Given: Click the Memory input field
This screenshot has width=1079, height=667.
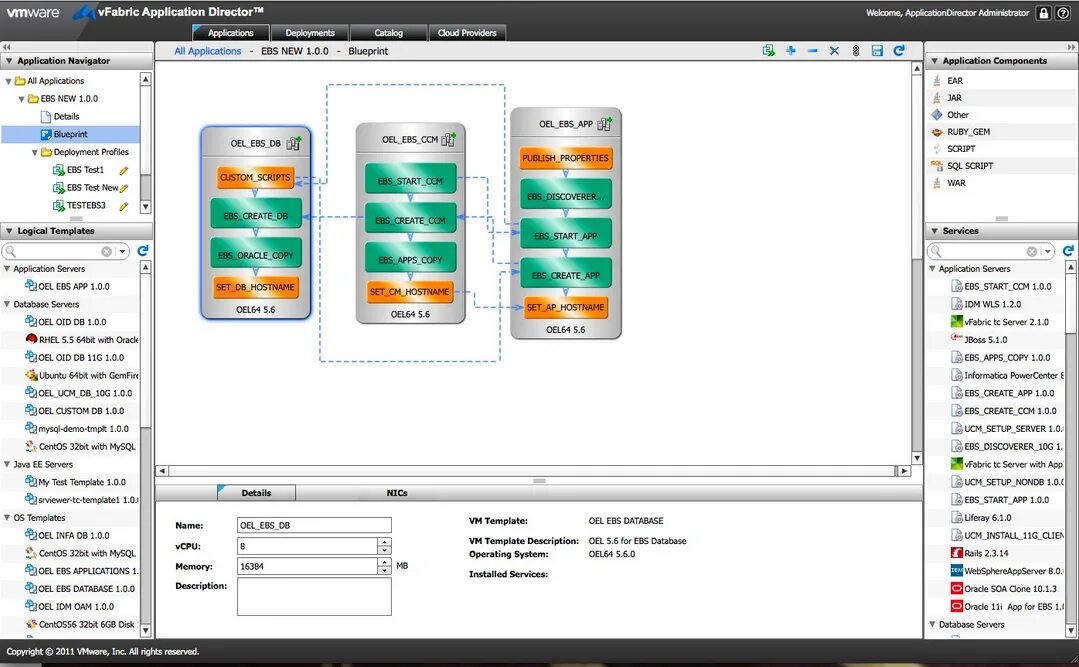Looking at the screenshot, I should (x=308, y=567).
